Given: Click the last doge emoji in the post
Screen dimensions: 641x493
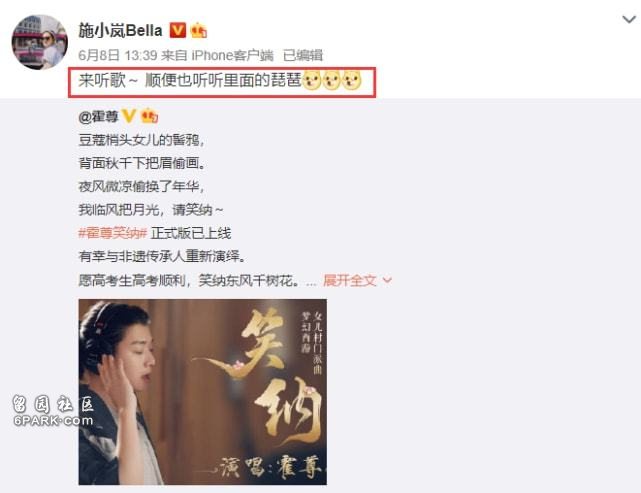Looking at the screenshot, I should click(352, 81).
